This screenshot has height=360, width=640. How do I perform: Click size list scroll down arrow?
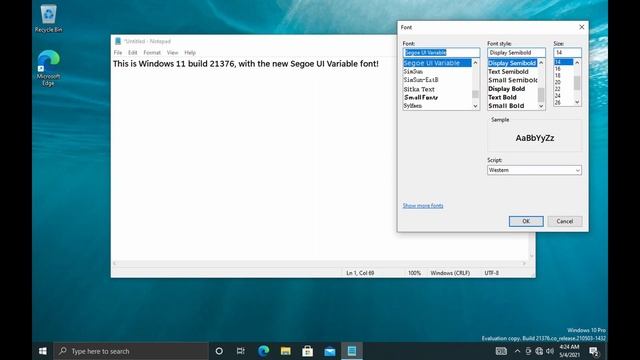(x=577, y=102)
